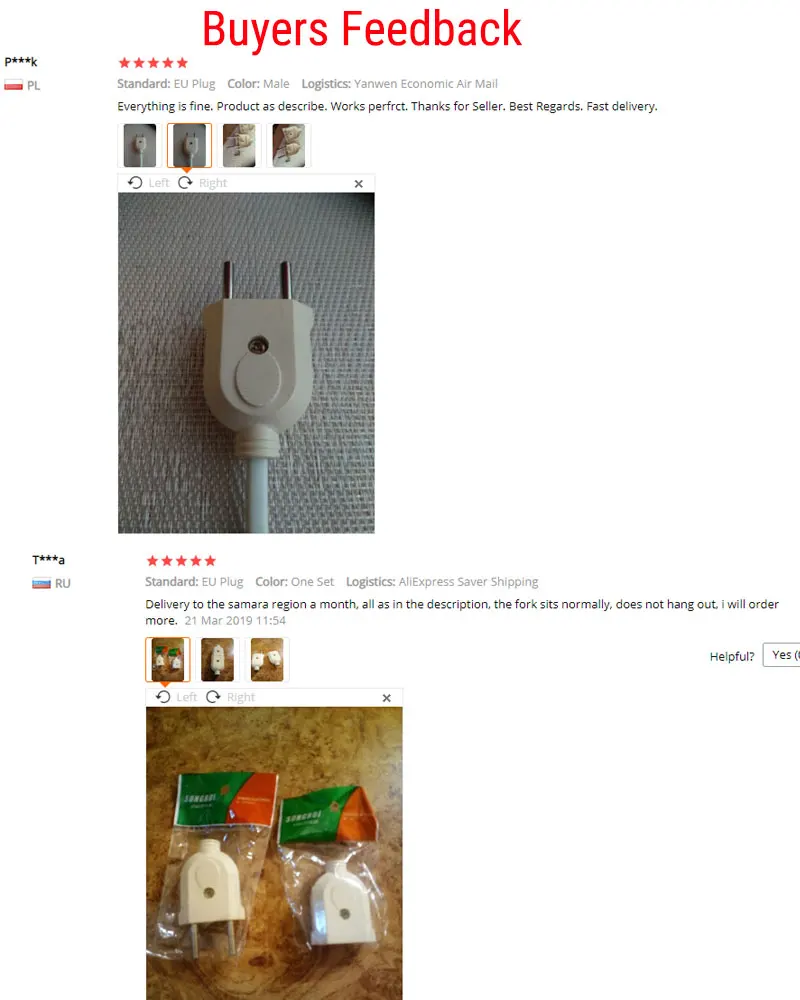Mark T***a's review as helpful Yes
Viewport: 800px width, 1000px height.
(781, 655)
